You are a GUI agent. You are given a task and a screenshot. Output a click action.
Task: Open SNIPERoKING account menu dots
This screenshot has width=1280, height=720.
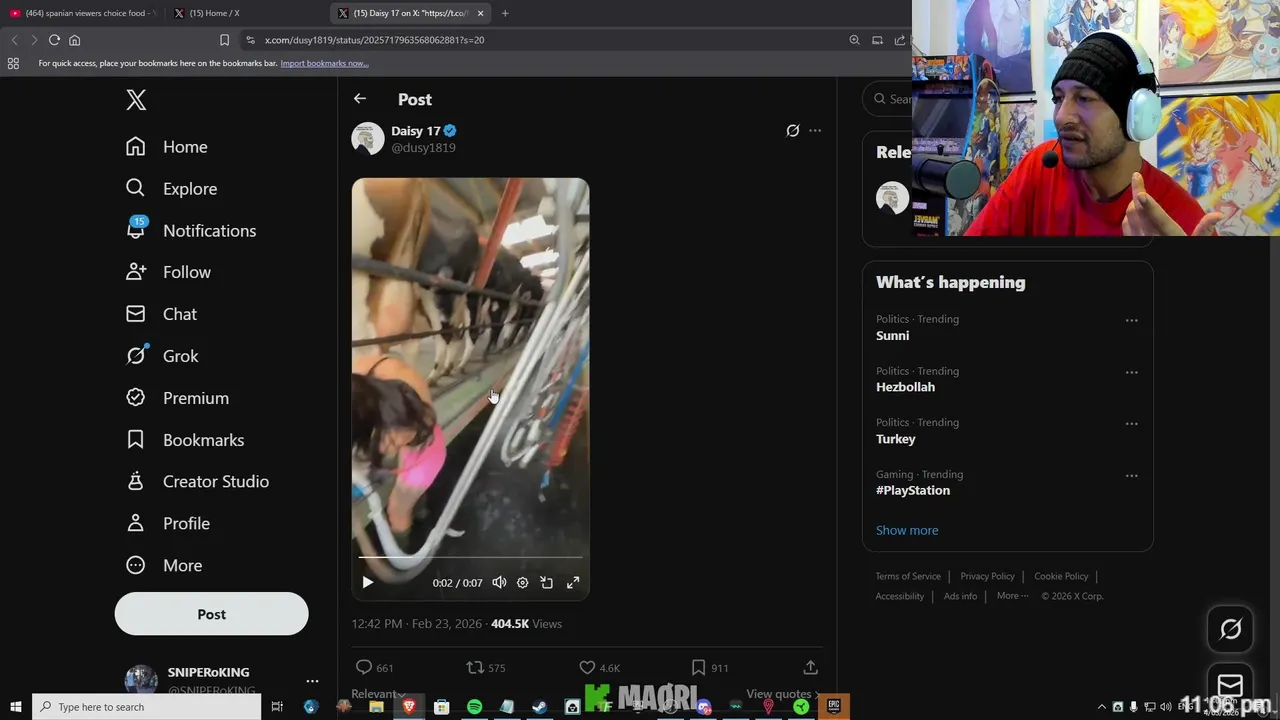[x=312, y=681]
